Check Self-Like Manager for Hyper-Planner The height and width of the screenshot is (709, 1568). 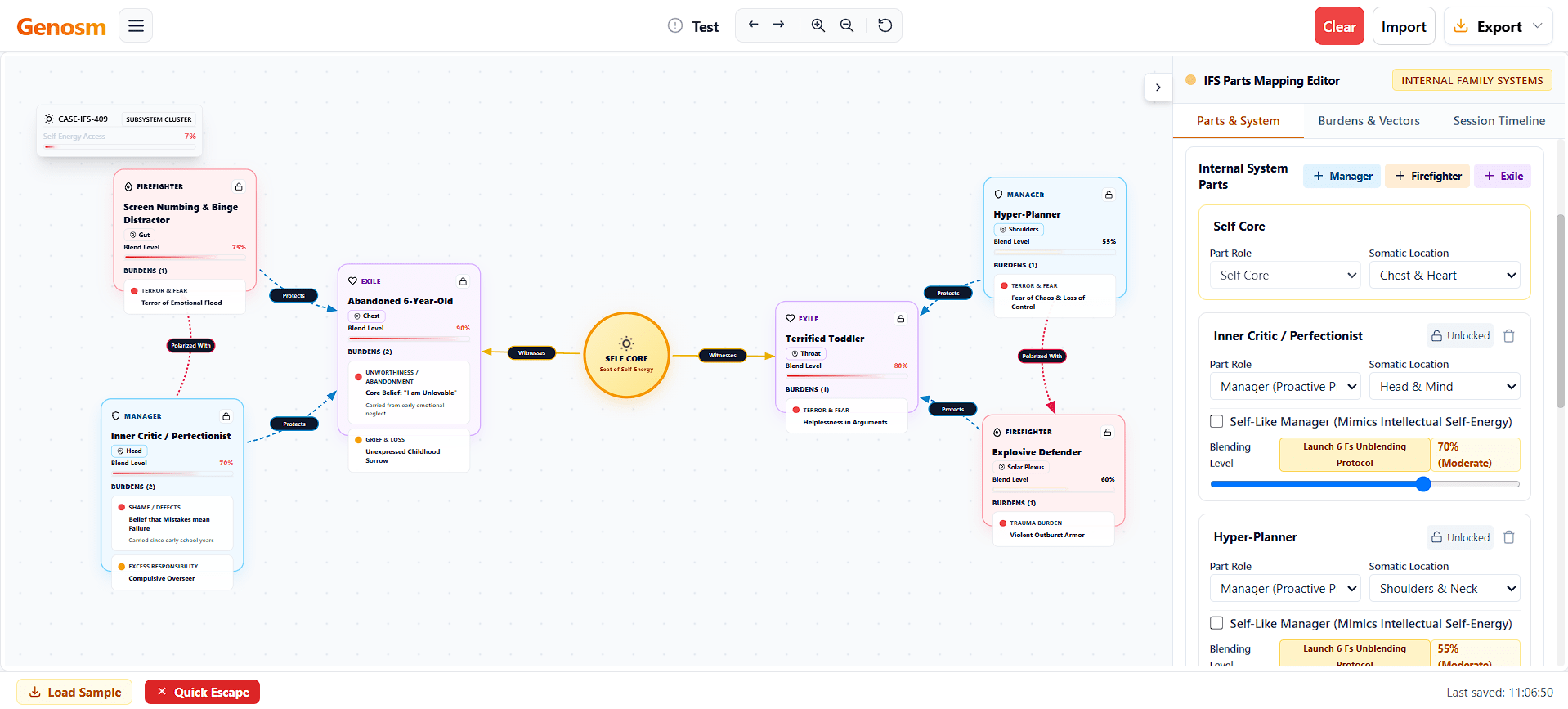[x=1216, y=623]
